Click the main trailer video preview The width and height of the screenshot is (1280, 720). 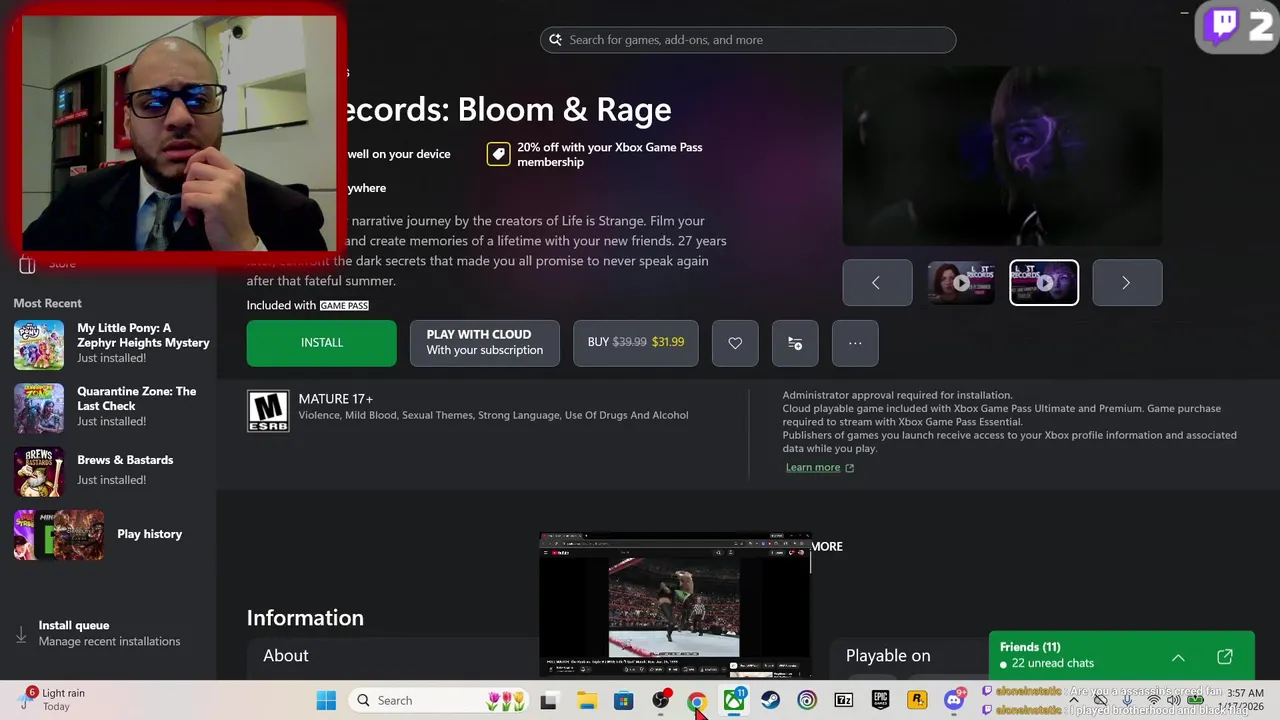[x=1002, y=156]
